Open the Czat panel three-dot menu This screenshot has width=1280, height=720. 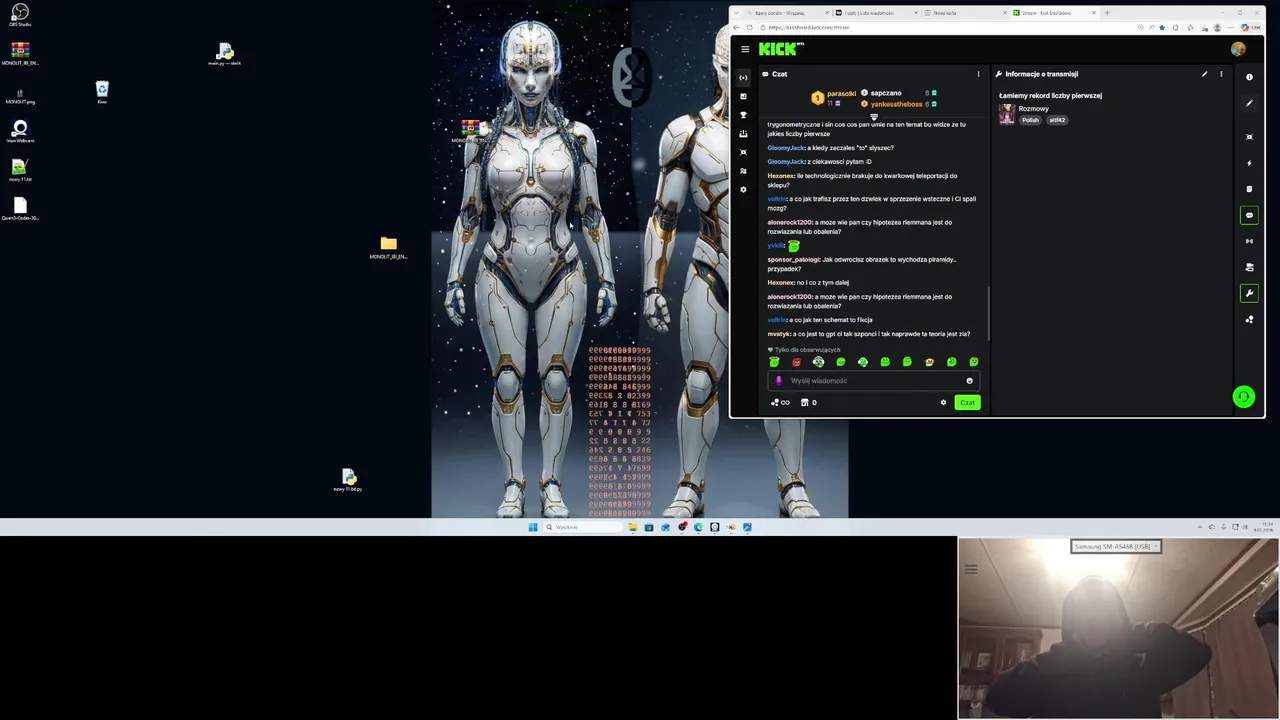(x=978, y=74)
